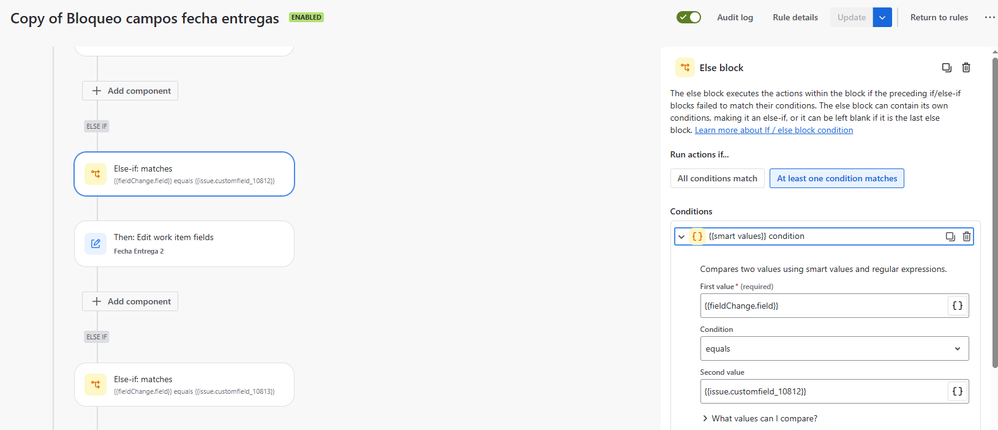This screenshot has height=430, width=998.
Task: Click the ENABLED status badge
Action: pyautogui.click(x=306, y=17)
